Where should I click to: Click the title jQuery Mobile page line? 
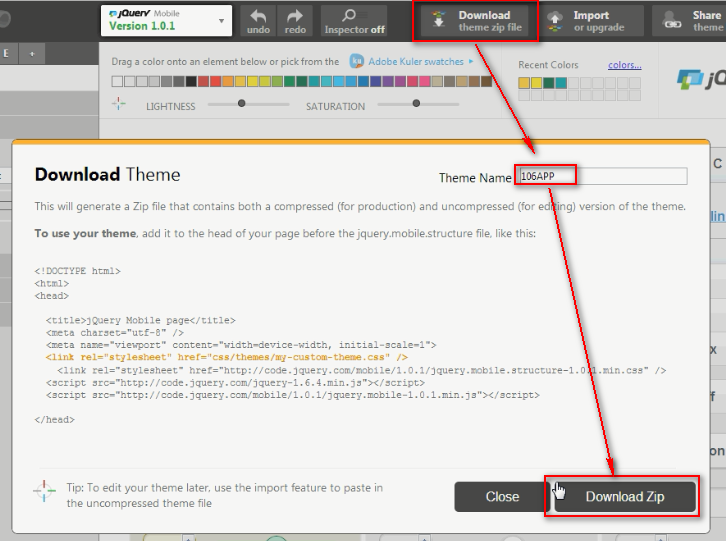pyautogui.click(x=140, y=320)
